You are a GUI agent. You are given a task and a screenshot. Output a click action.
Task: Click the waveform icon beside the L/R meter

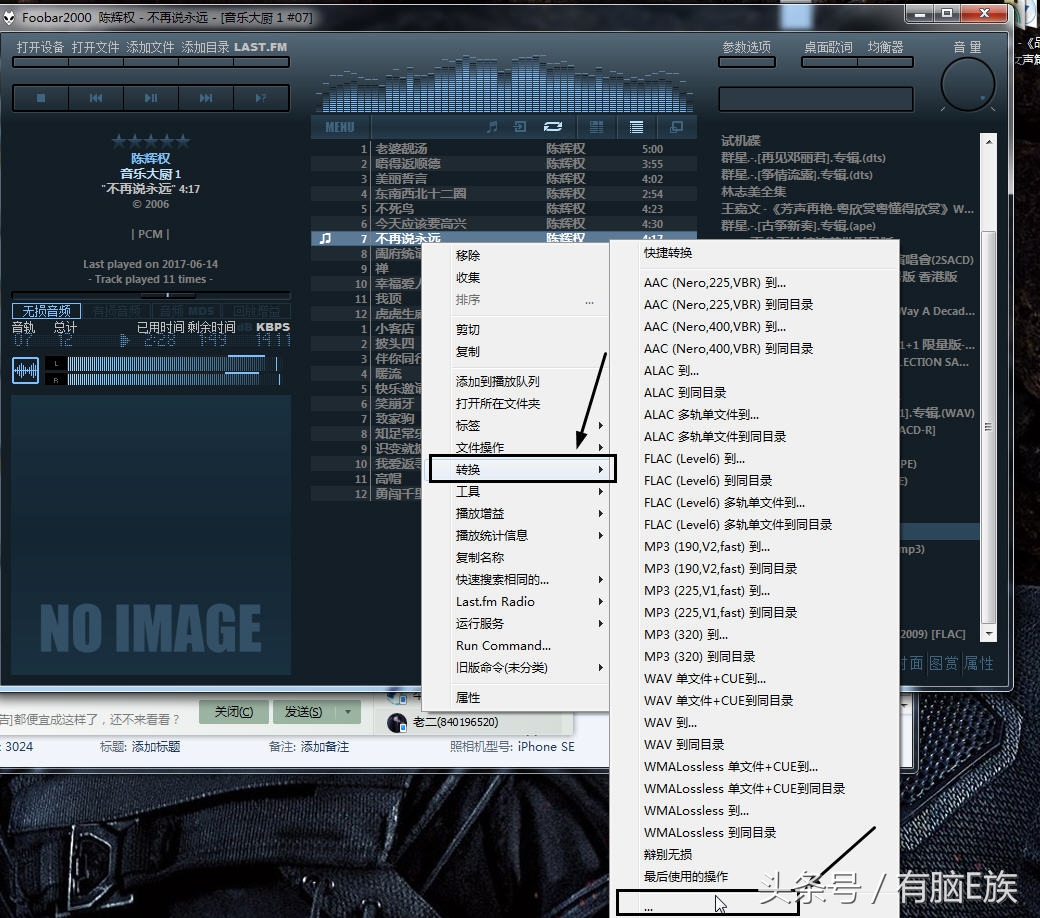click(25, 371)
